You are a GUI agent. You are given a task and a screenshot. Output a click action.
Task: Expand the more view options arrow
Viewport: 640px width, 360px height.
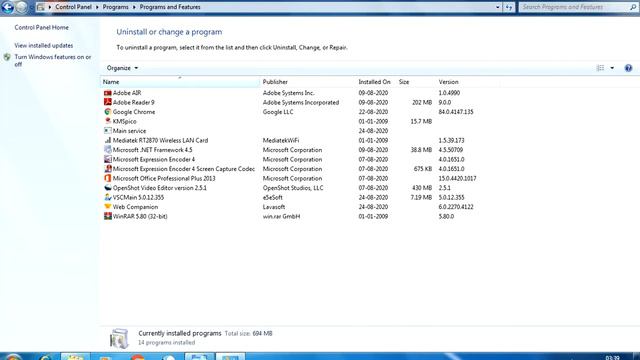612,68
